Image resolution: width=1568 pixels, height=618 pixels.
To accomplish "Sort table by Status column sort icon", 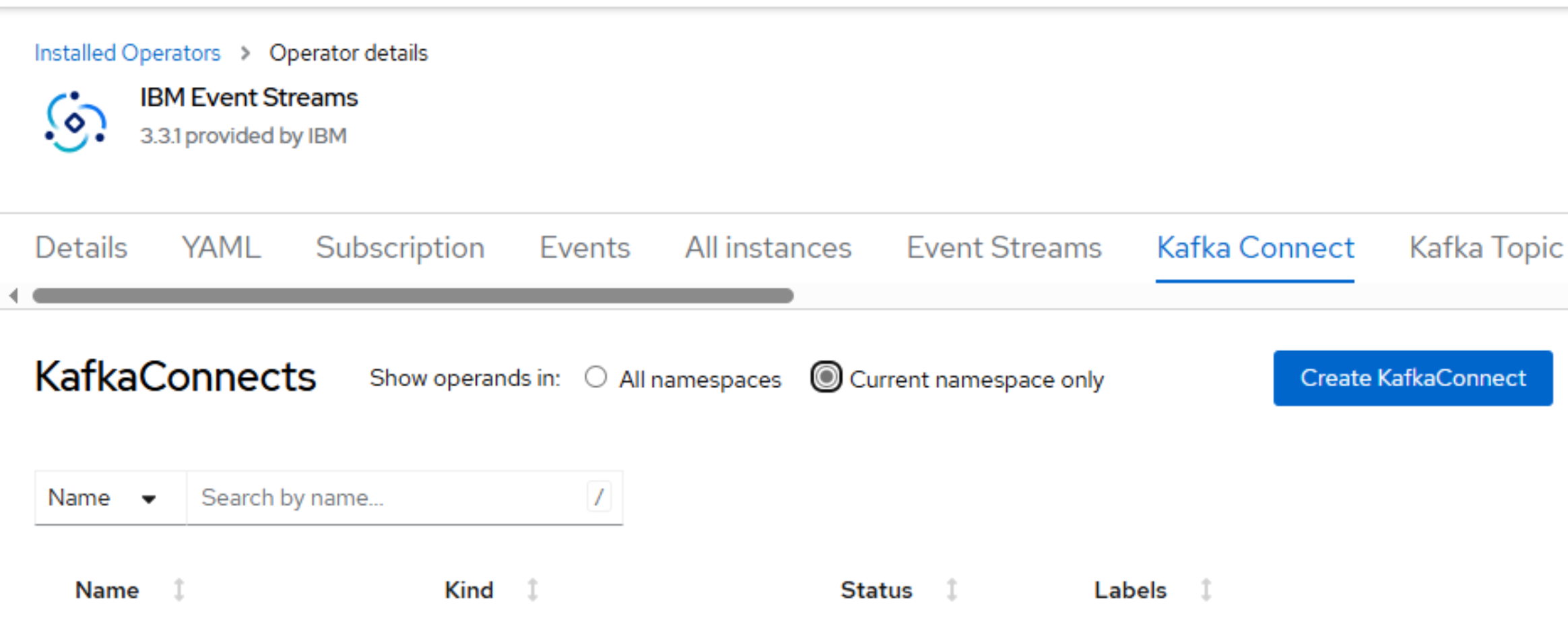I will (x=951, y=590).
